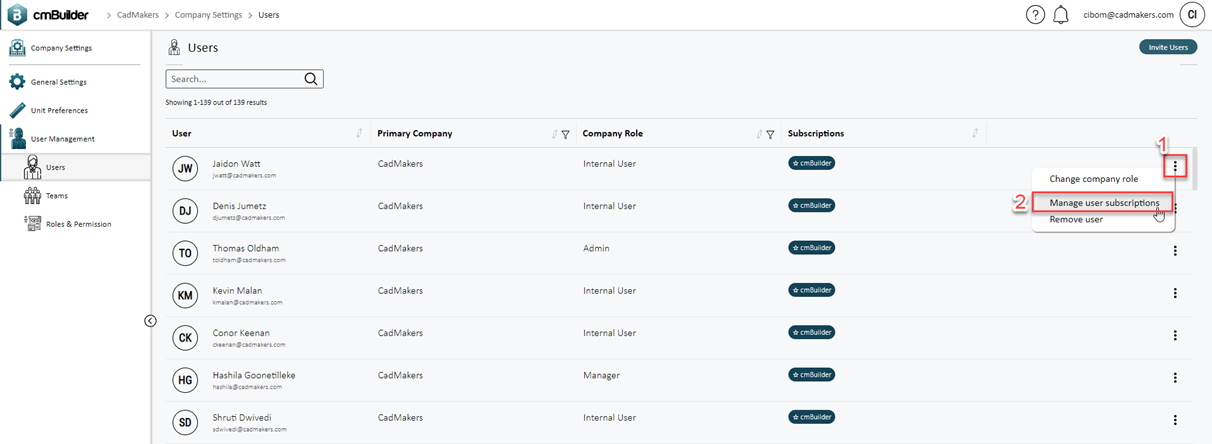This screenshot has width=1212, height=444.
Task: Choose Manage user subscriptions from the menu
Action: pyautogui.click(x=1104, y=203)
